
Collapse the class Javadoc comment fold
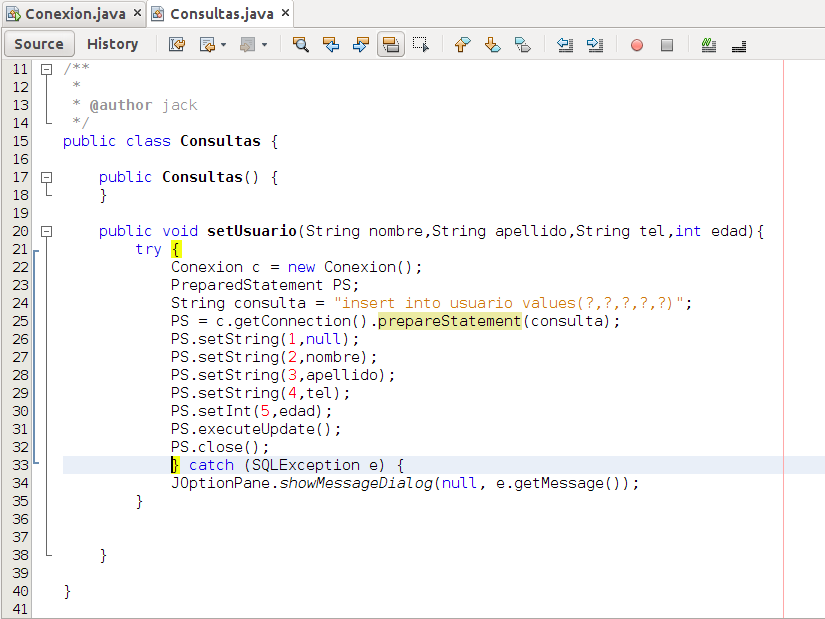pyautogui.click(x=44, y=68)
